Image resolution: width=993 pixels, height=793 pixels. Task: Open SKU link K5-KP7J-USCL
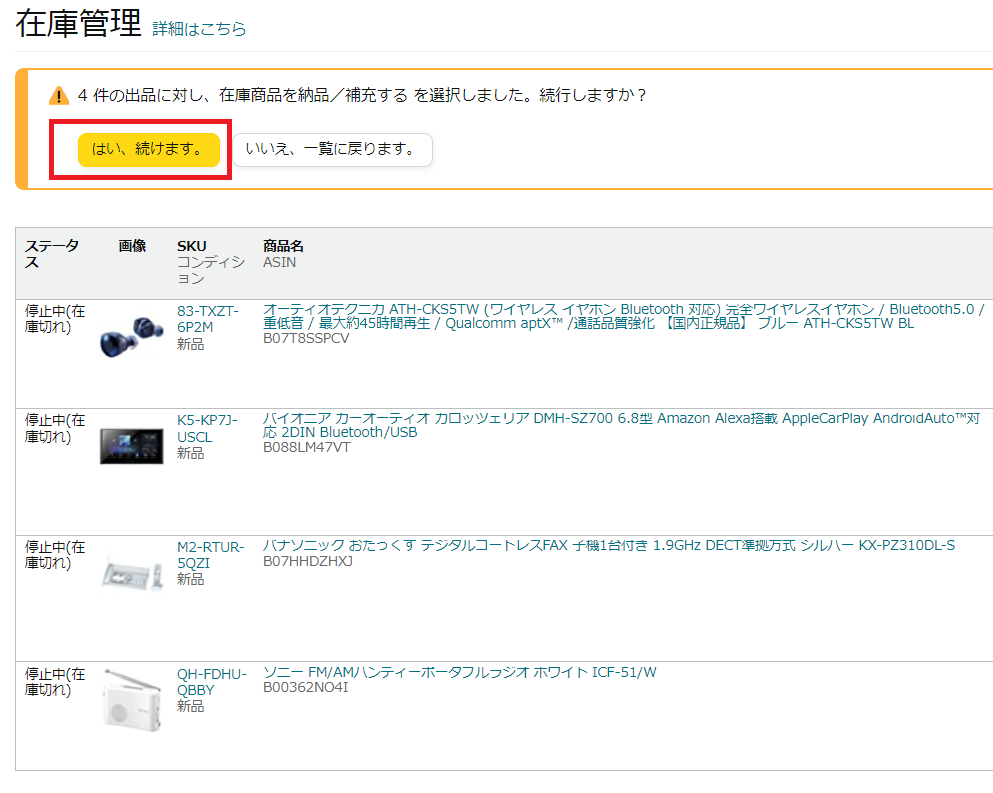(x=207, y=429)
